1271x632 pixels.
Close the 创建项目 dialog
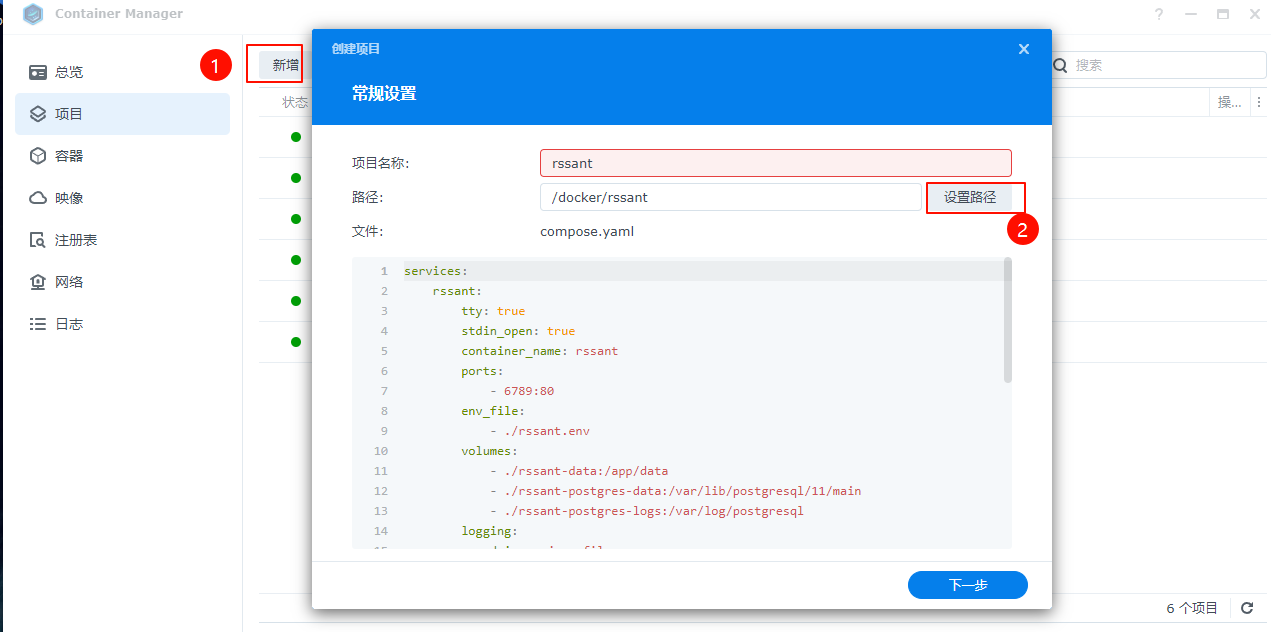click(1023, 49)
